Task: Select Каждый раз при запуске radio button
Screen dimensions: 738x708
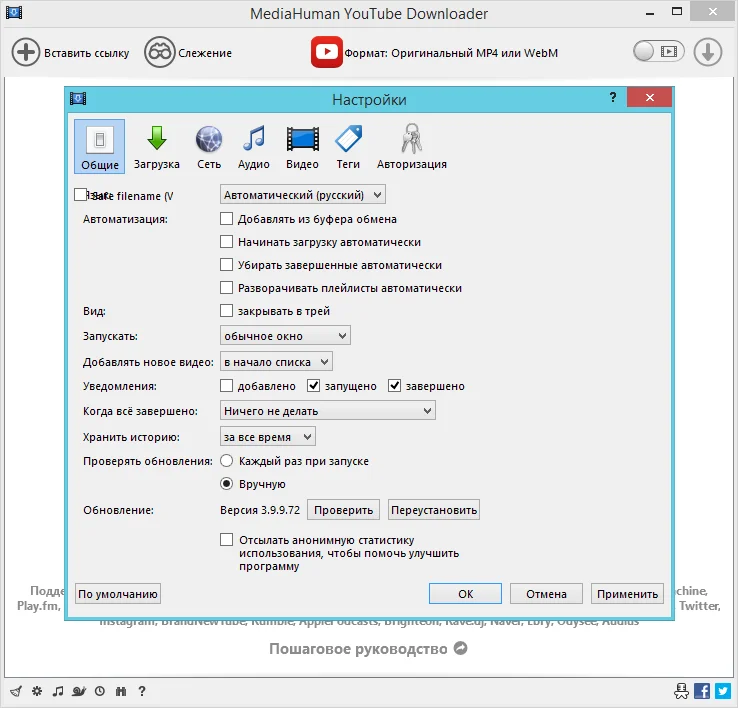Action: coord(226,461)
